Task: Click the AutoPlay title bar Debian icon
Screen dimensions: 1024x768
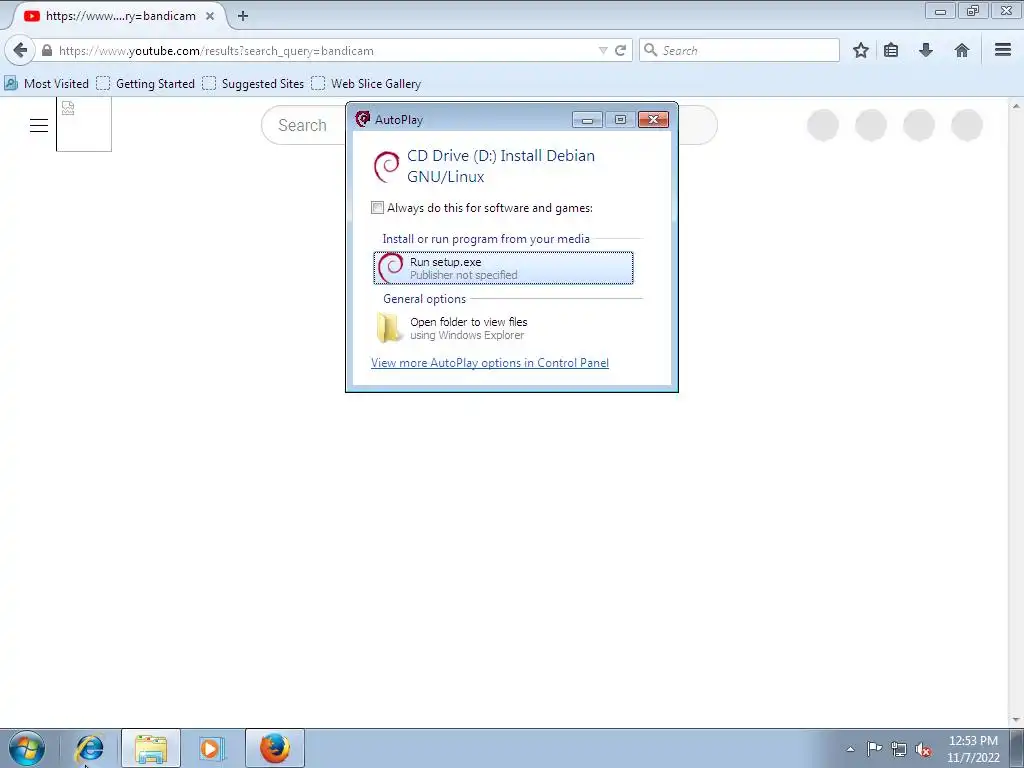Action: coord(362,119)
